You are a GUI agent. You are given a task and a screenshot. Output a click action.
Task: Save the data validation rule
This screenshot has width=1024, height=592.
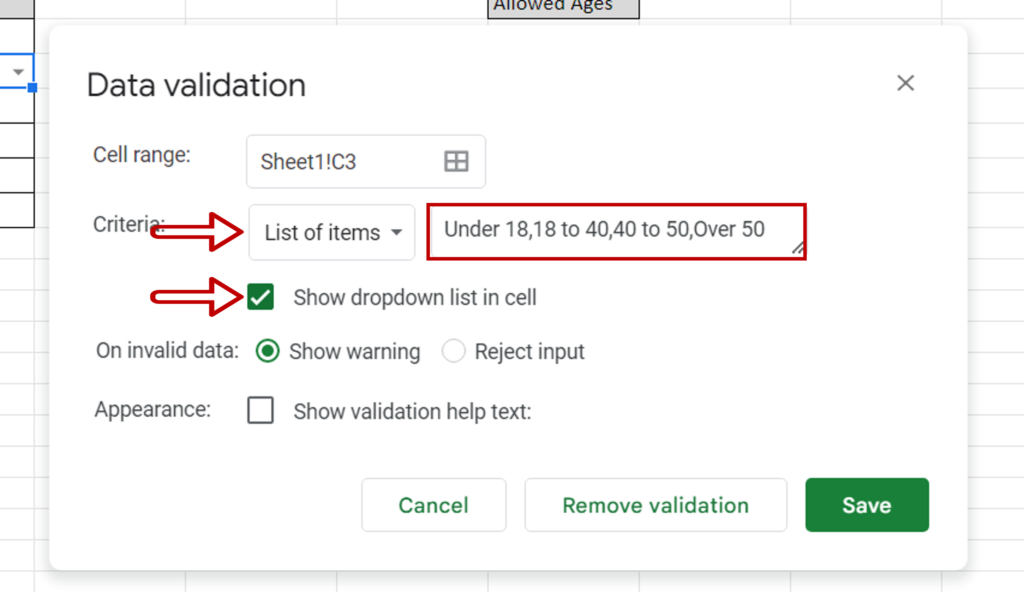[866, 505]
